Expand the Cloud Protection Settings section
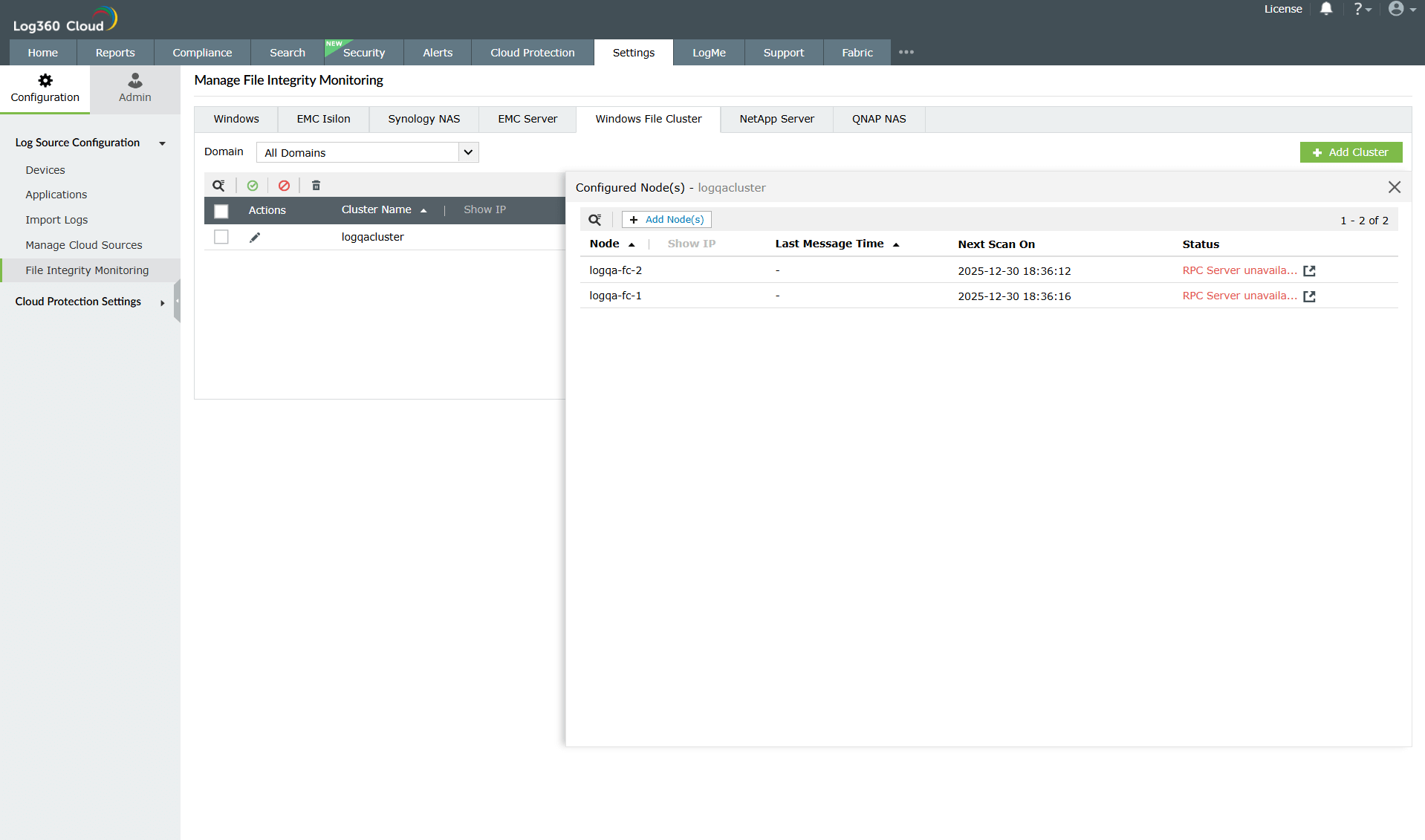The width and height of the screenshot is (1425, 840). (x=162, y=302)
